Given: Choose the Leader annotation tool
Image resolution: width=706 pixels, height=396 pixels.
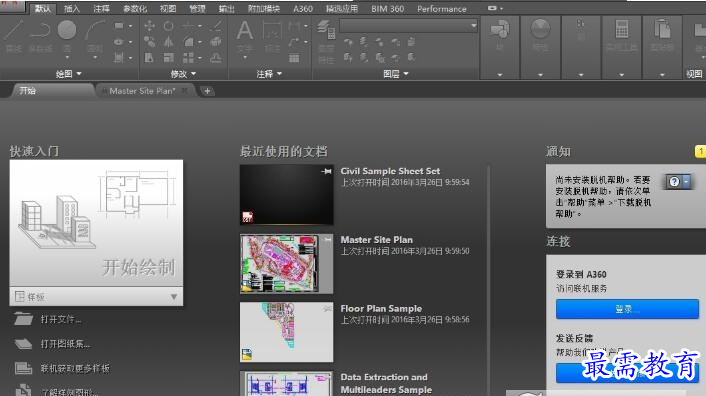Looking at the screenshot, I should pos(294,42).
